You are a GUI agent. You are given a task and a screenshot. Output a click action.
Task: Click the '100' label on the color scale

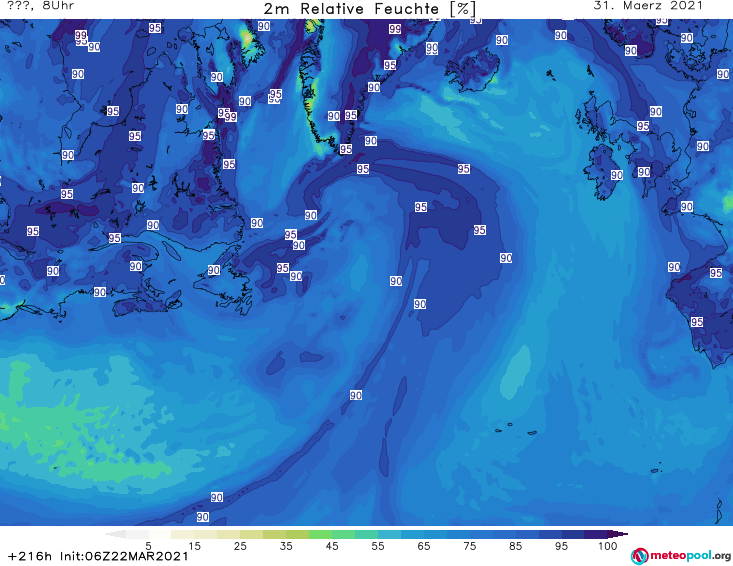coord(608,545)
